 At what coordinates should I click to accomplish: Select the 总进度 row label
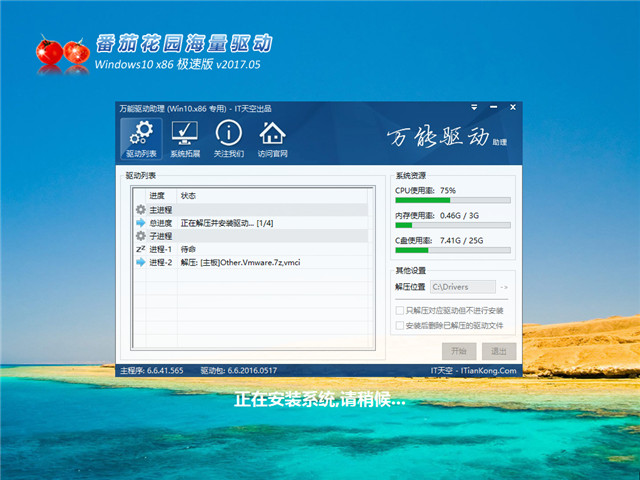[x=160, y=223]
